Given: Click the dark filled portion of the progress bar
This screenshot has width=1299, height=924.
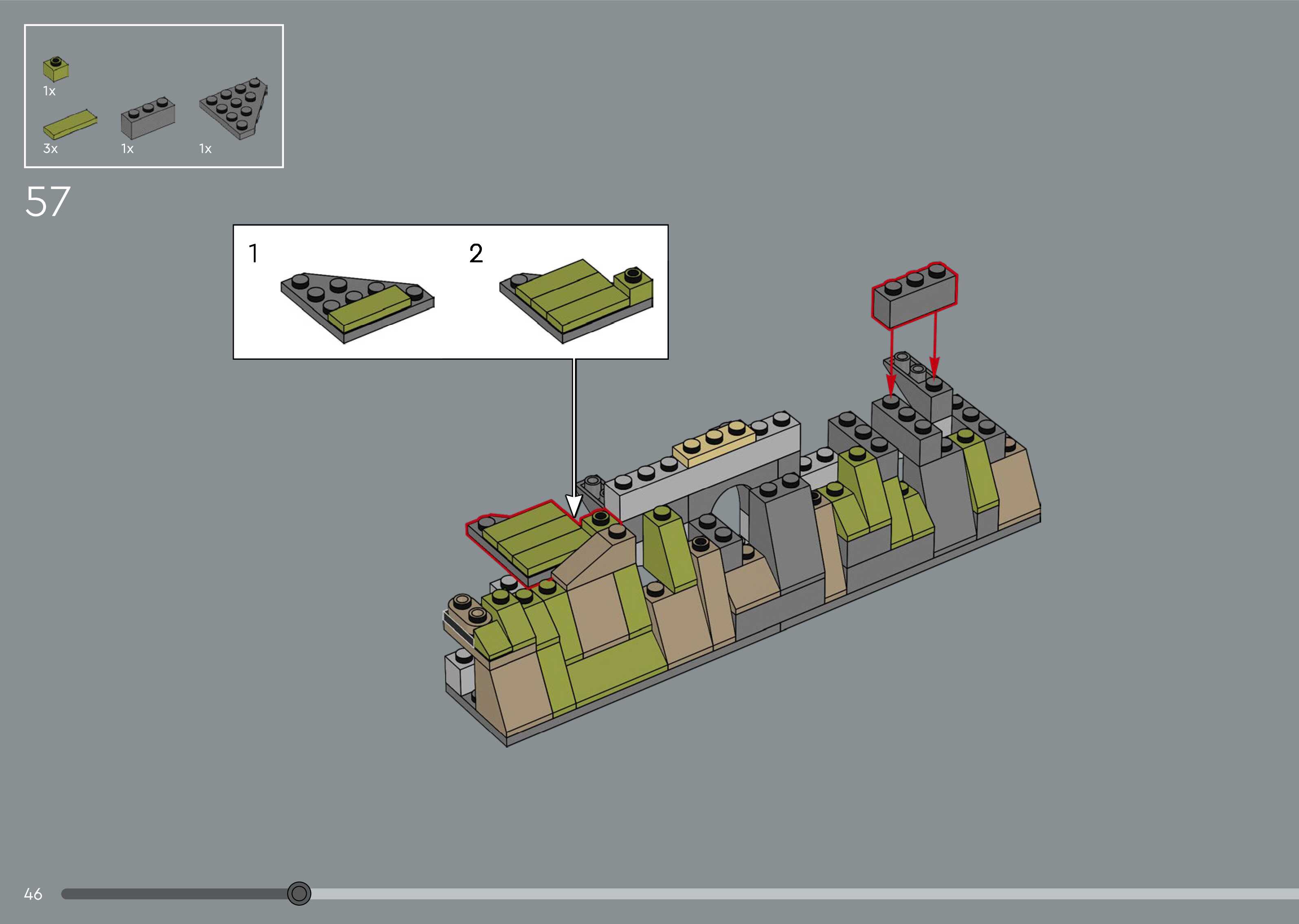Looking at the screenshot, I should pos(171,894).
